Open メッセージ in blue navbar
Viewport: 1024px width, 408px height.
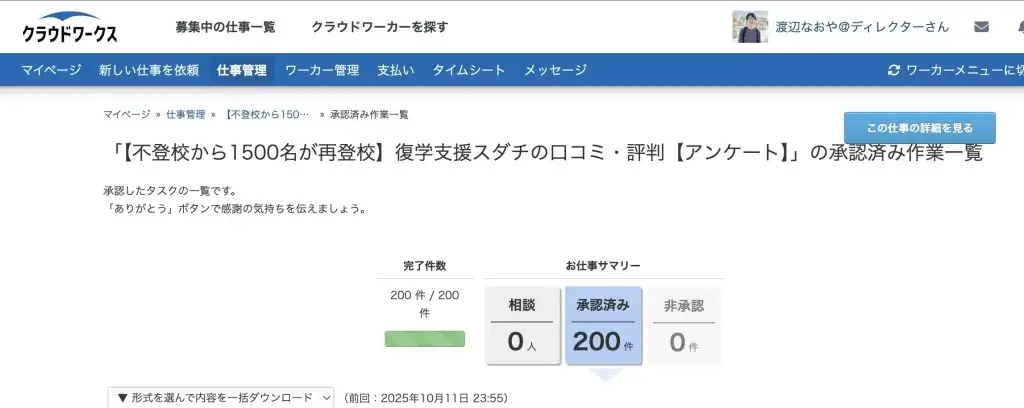555,70
